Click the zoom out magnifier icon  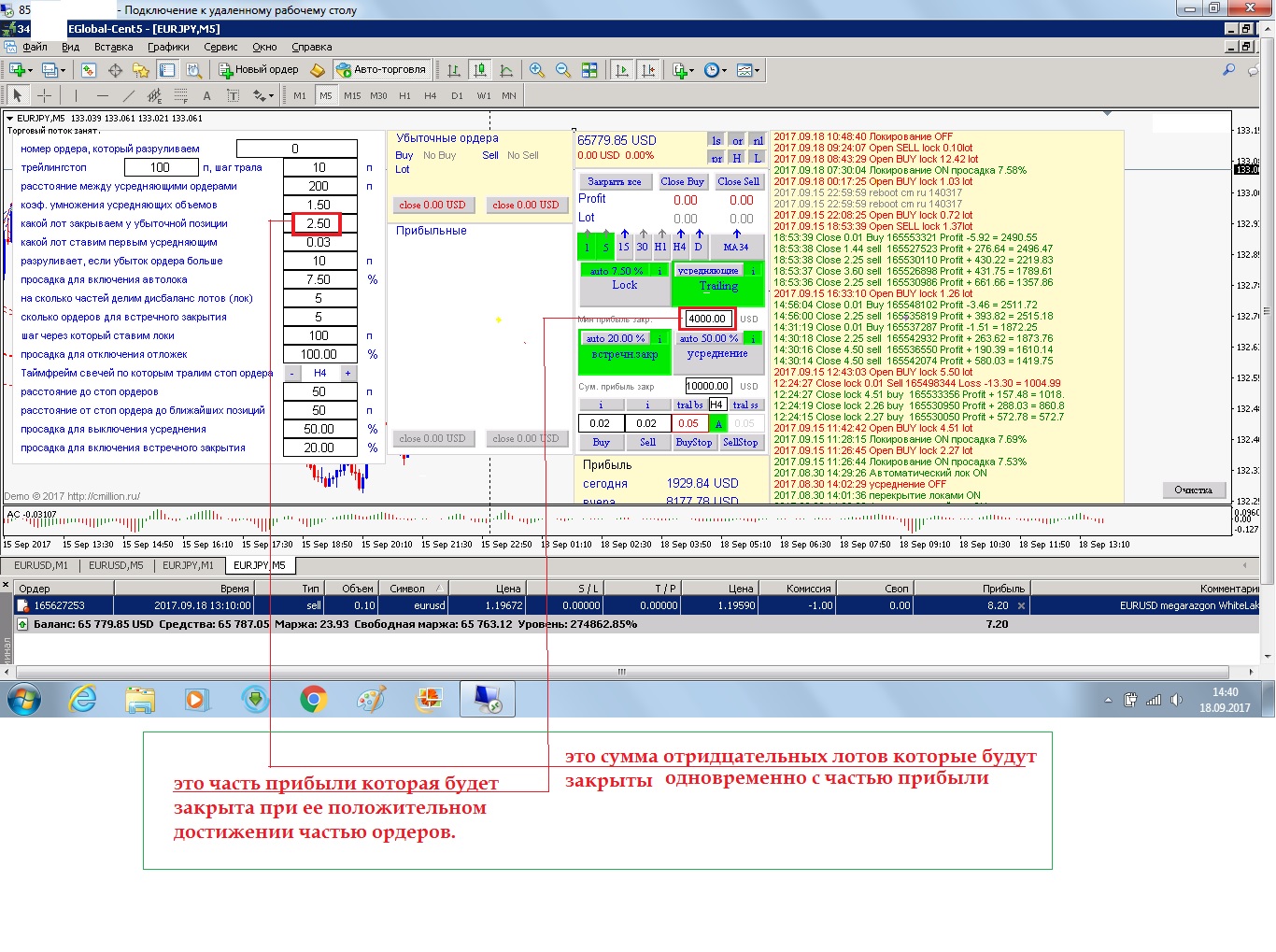[x=563, y=70]
